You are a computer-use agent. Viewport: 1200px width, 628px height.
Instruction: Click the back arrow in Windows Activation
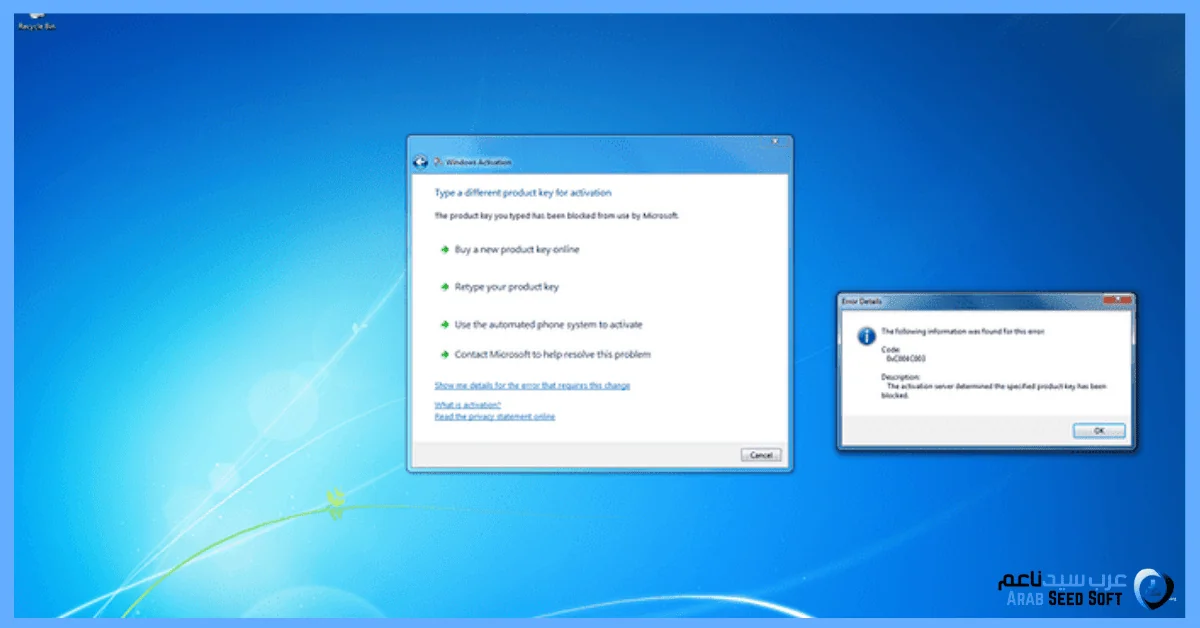[420, 162]
